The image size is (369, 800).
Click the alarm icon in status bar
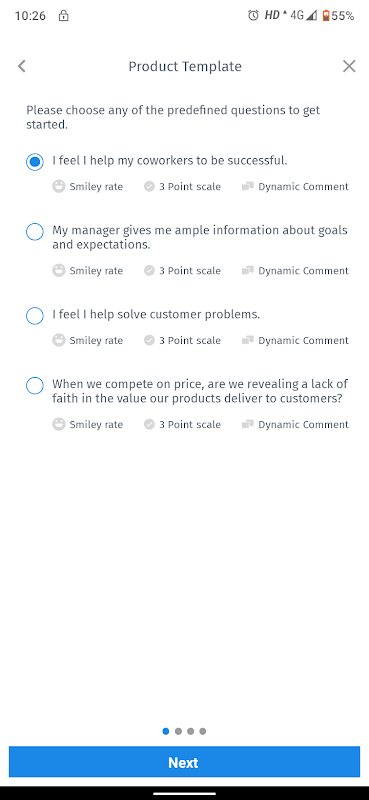pos(253,15)
